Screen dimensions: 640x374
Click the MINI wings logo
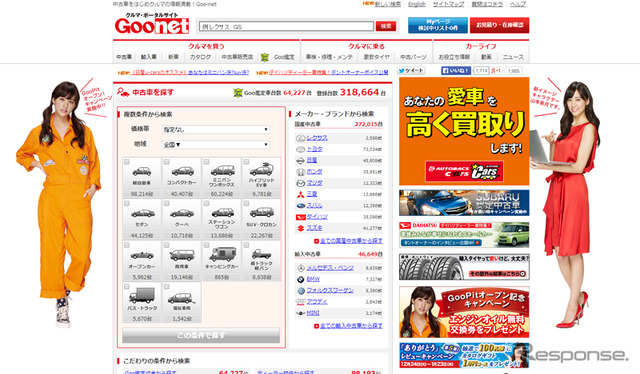[300, 313]
